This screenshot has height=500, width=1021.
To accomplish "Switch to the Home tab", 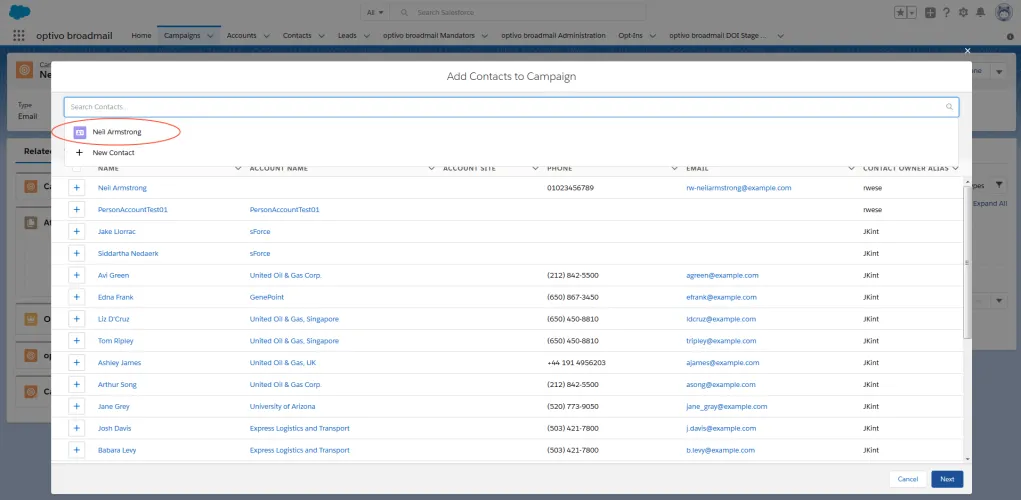I will [141, 35].
